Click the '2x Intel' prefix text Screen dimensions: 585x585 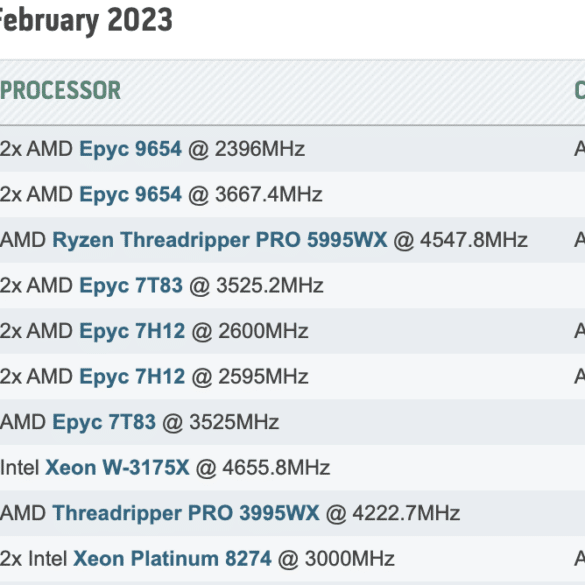tap(34, 559)
